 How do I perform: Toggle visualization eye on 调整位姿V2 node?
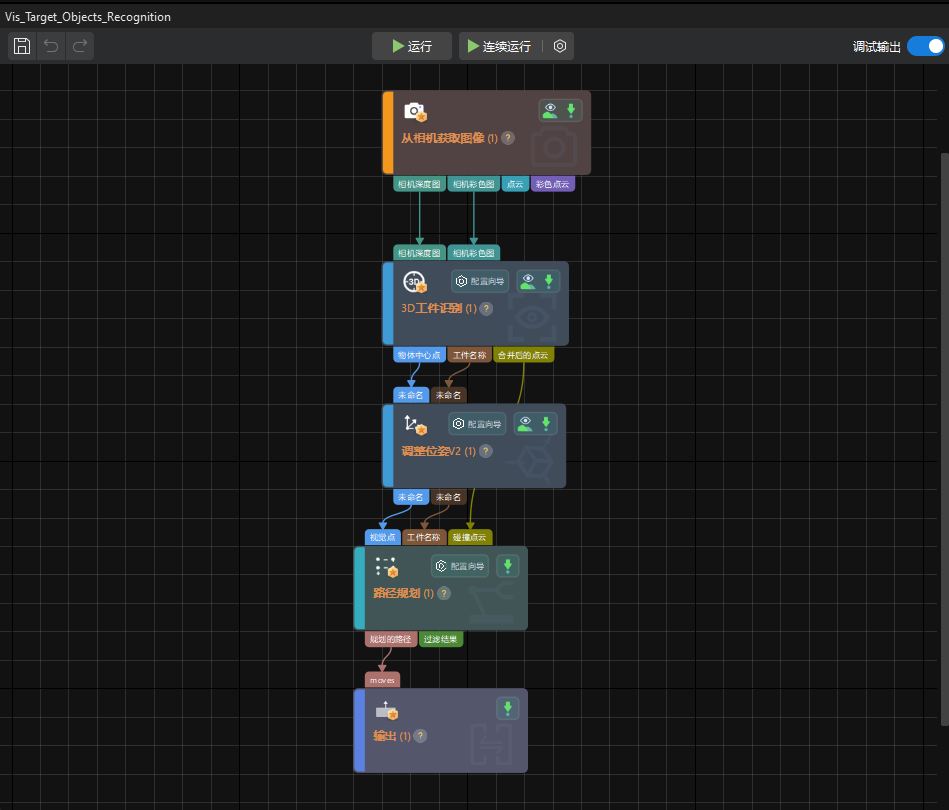coord(525,424)
